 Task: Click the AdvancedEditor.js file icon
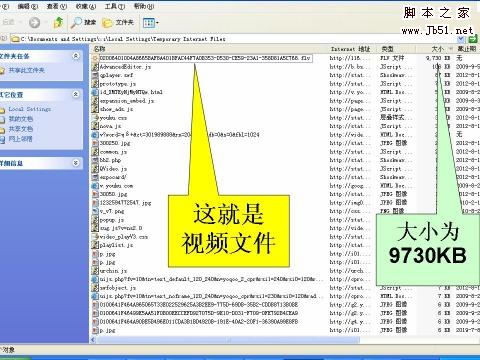tap(95, 67)
